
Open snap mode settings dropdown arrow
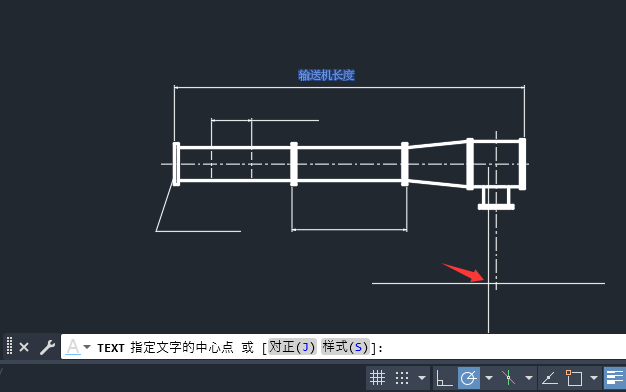coord(422,378)
